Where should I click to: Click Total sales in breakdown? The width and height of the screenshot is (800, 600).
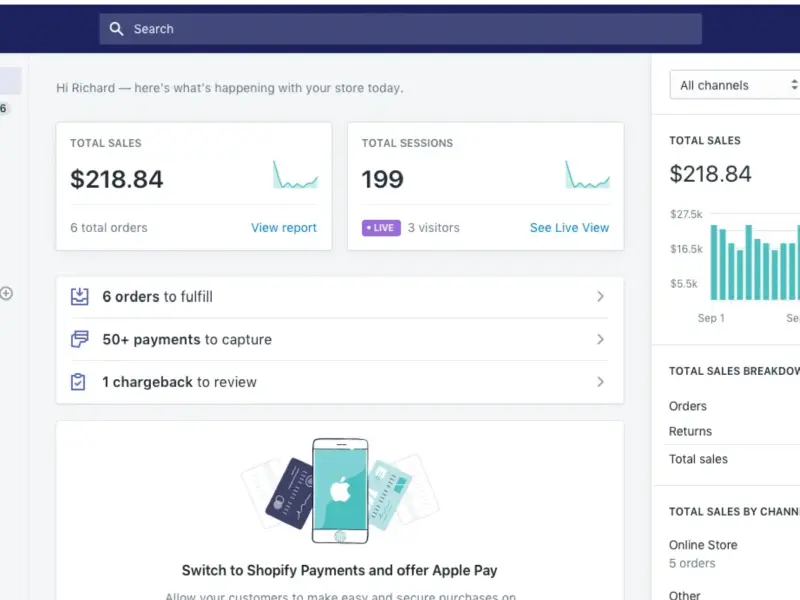(x=698, y=459)
